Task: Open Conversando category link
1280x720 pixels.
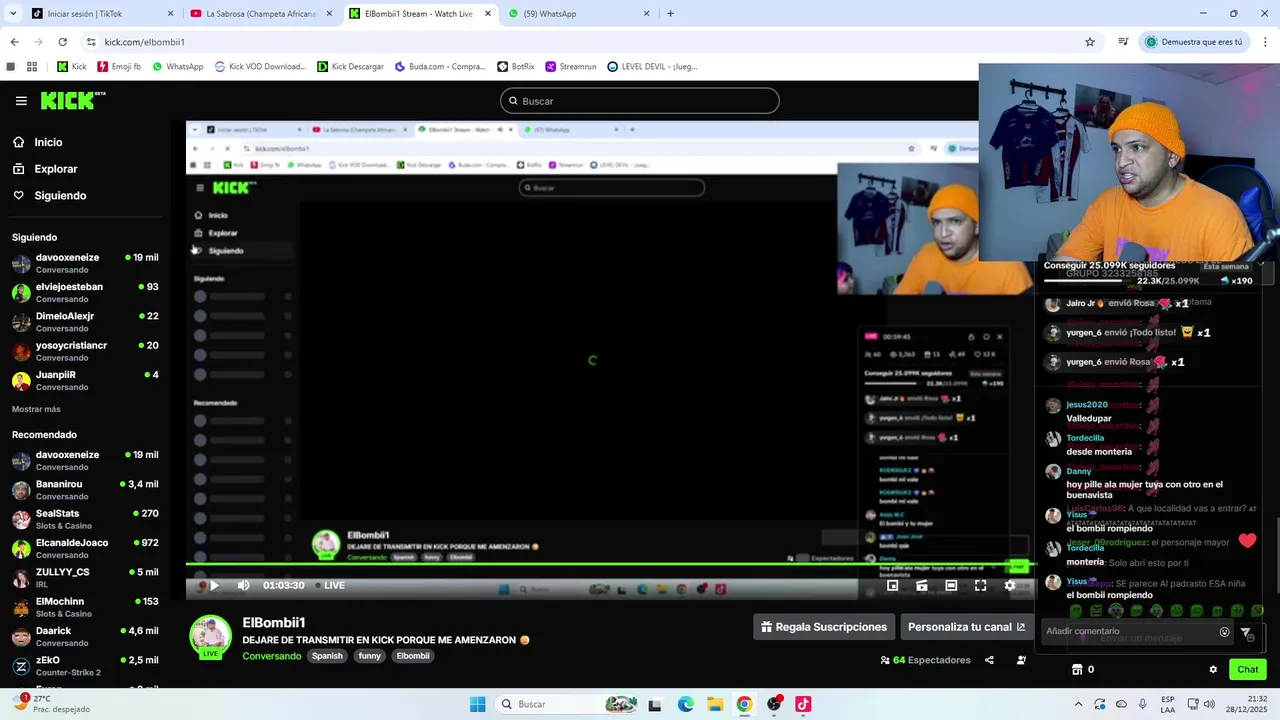Action: [x=271, y=656]
